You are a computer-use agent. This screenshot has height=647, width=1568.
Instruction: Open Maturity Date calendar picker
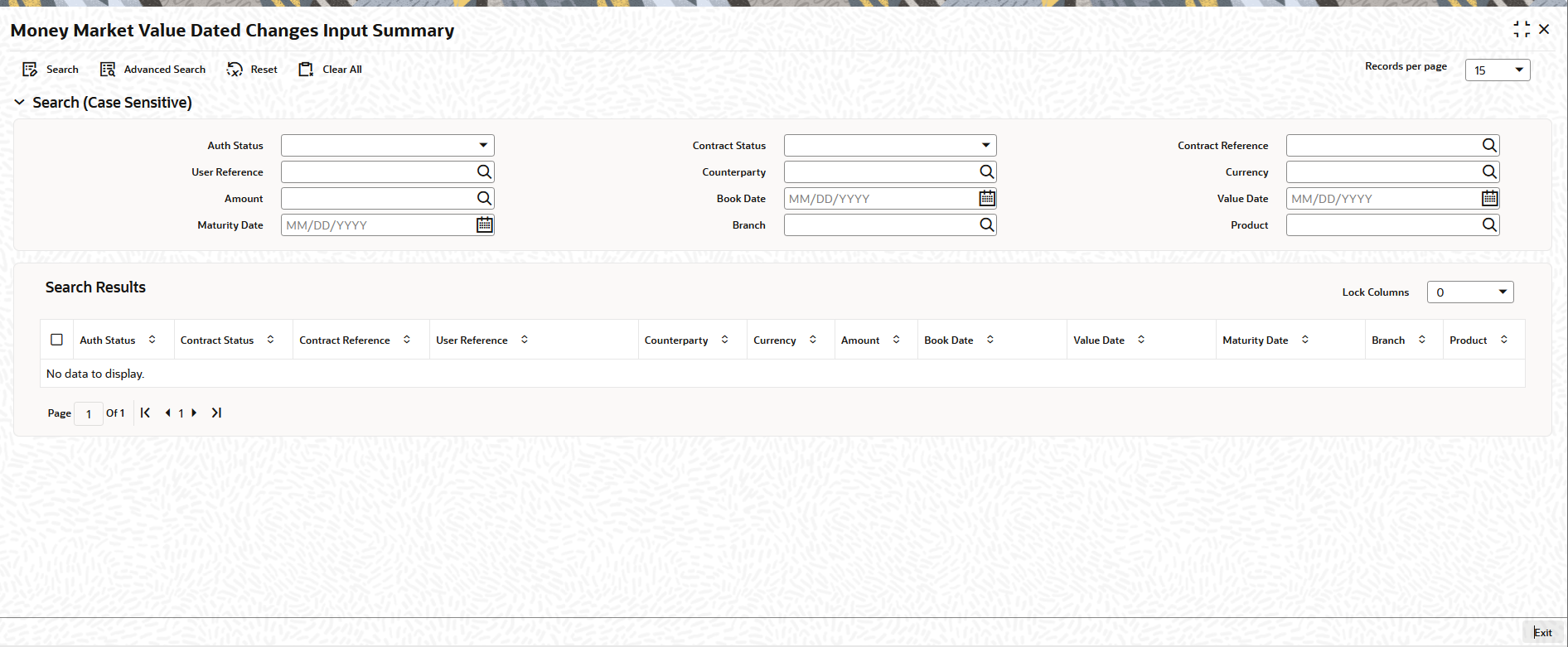485,225
